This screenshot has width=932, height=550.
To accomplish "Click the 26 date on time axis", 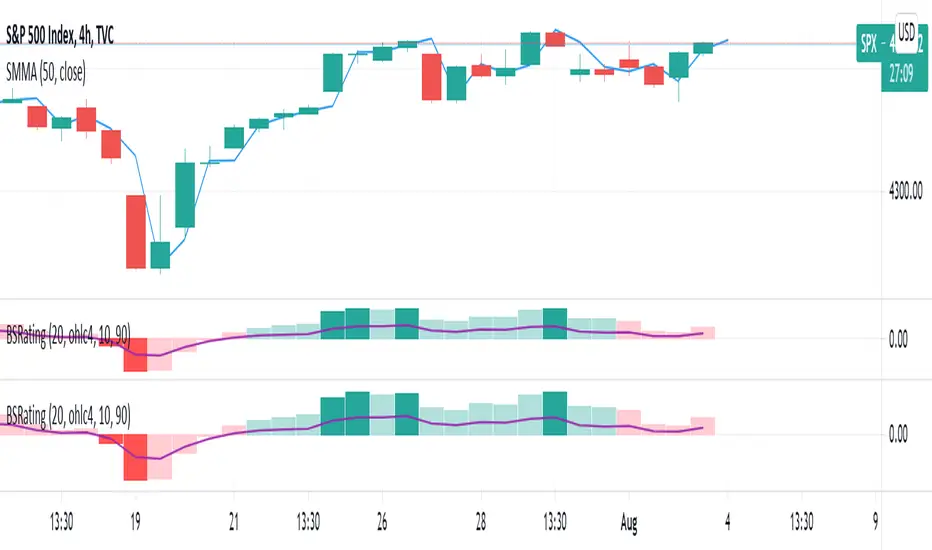I will click(382, 520).
